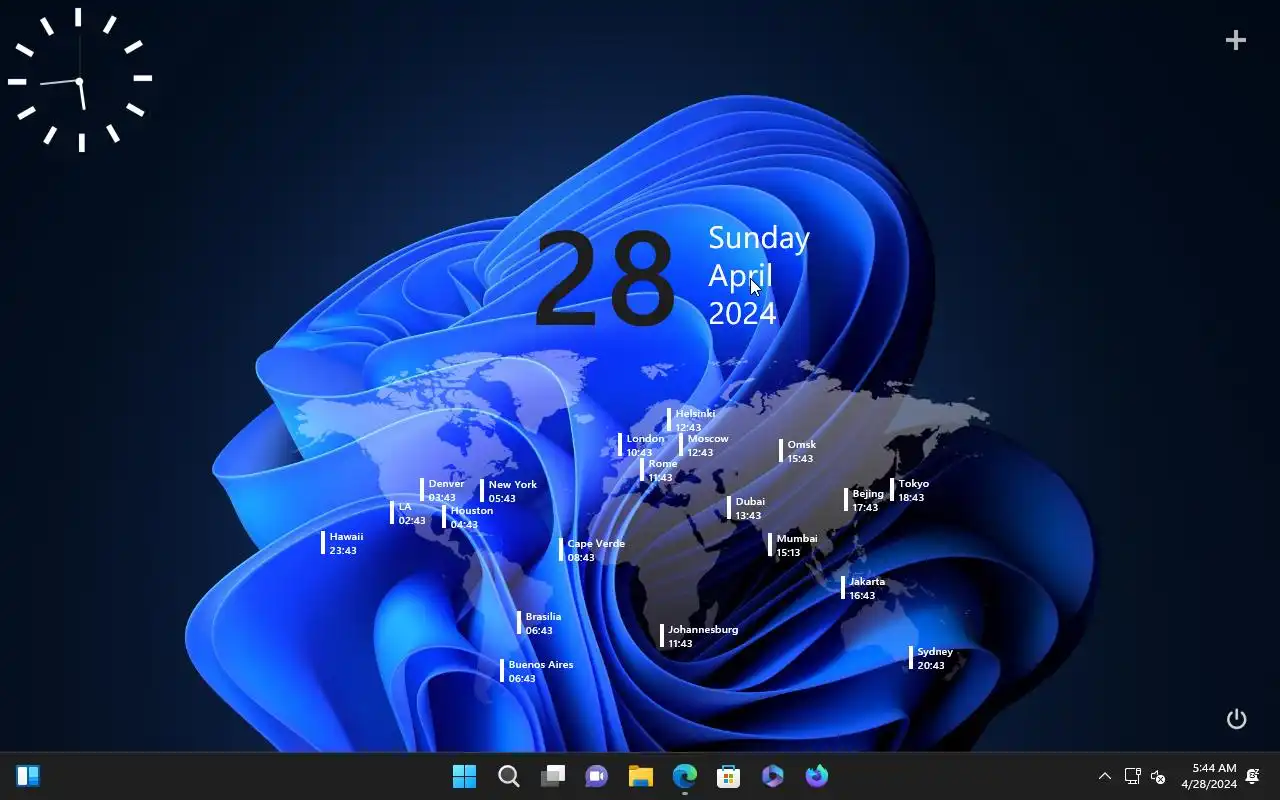Click the muted volume tray icon
The height and width of the screenshot is (800, 1280).
pos(1158,776)
